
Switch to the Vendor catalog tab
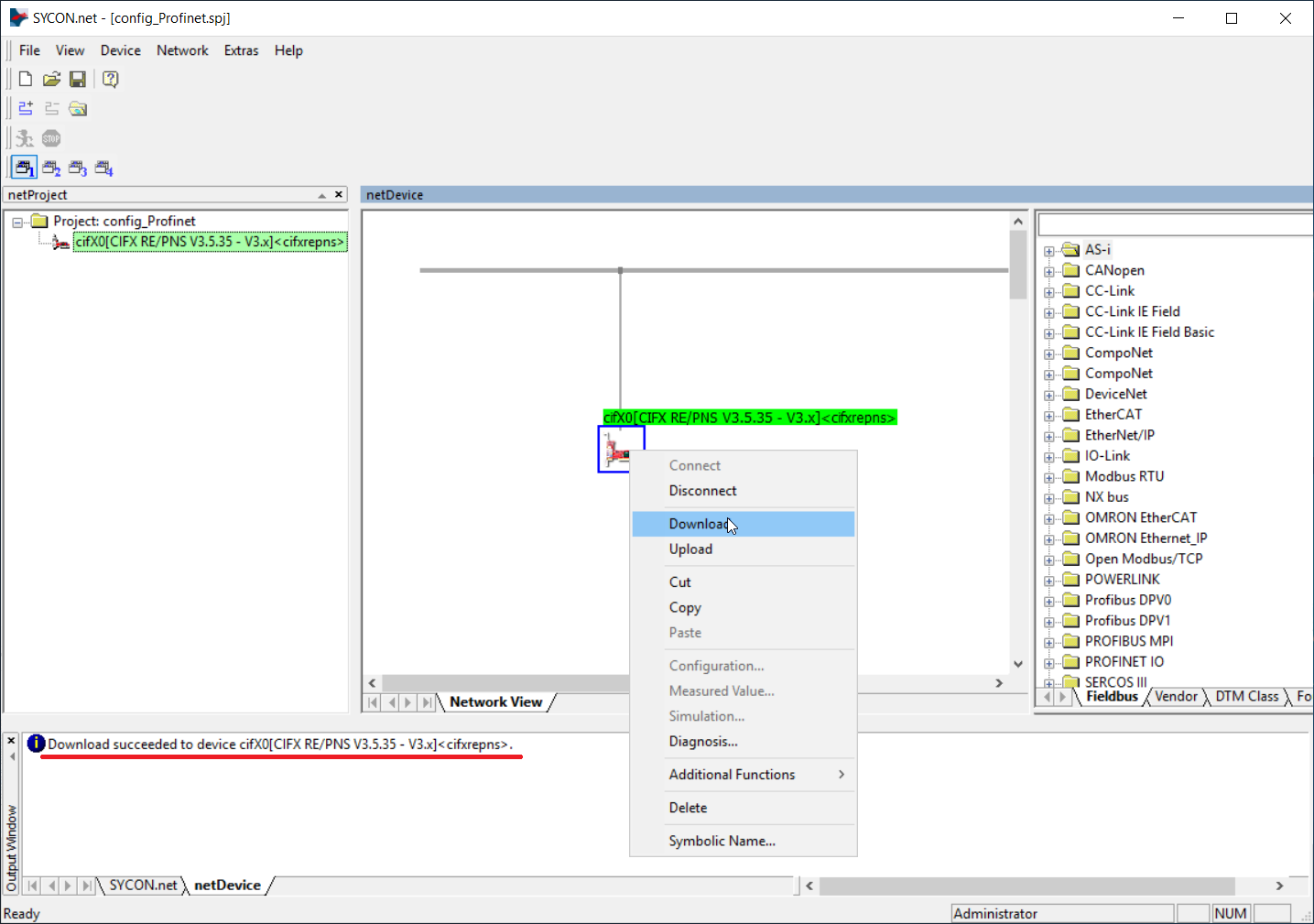(1176, 697)
